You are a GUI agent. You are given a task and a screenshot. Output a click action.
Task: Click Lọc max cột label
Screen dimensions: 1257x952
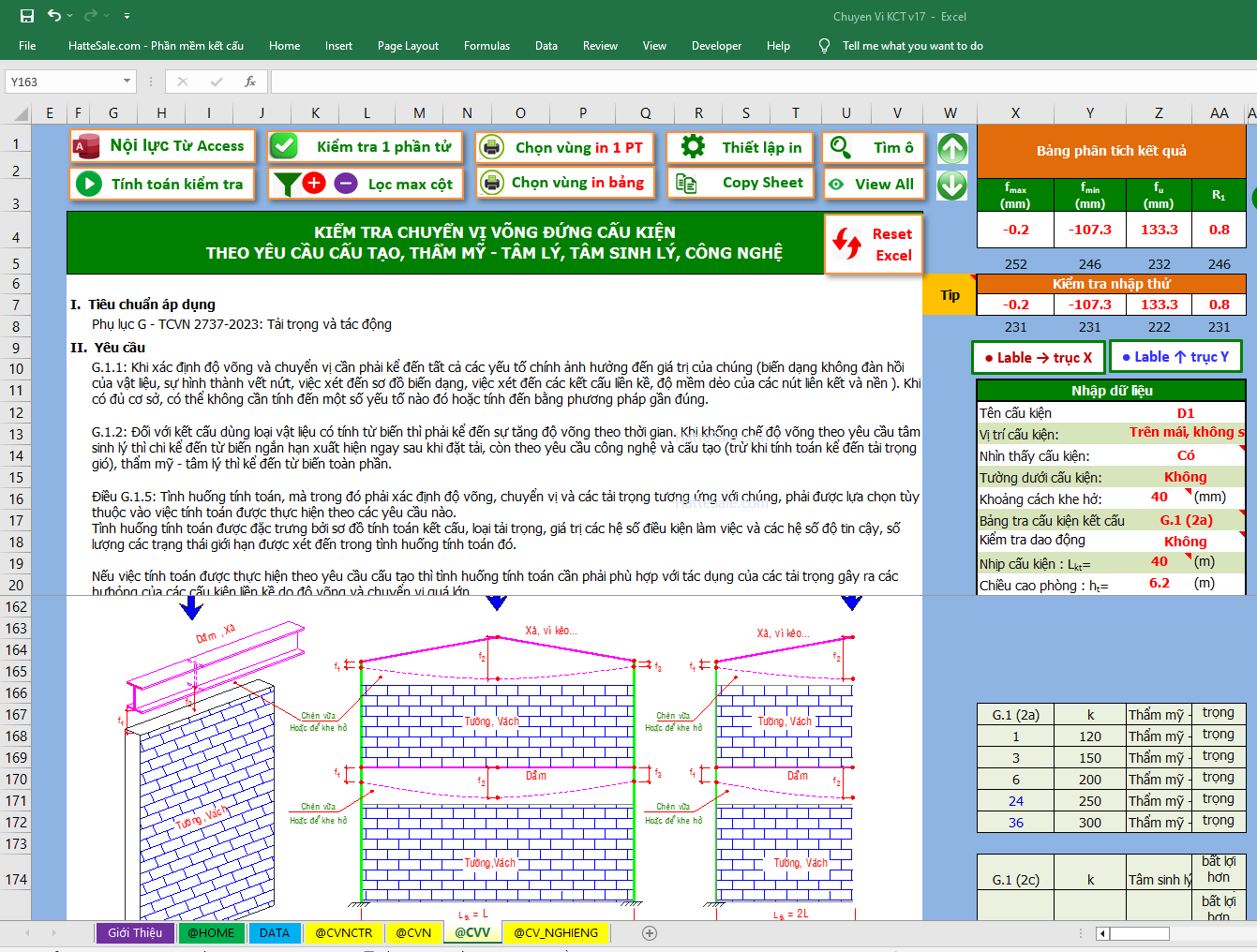pos(411,184)
